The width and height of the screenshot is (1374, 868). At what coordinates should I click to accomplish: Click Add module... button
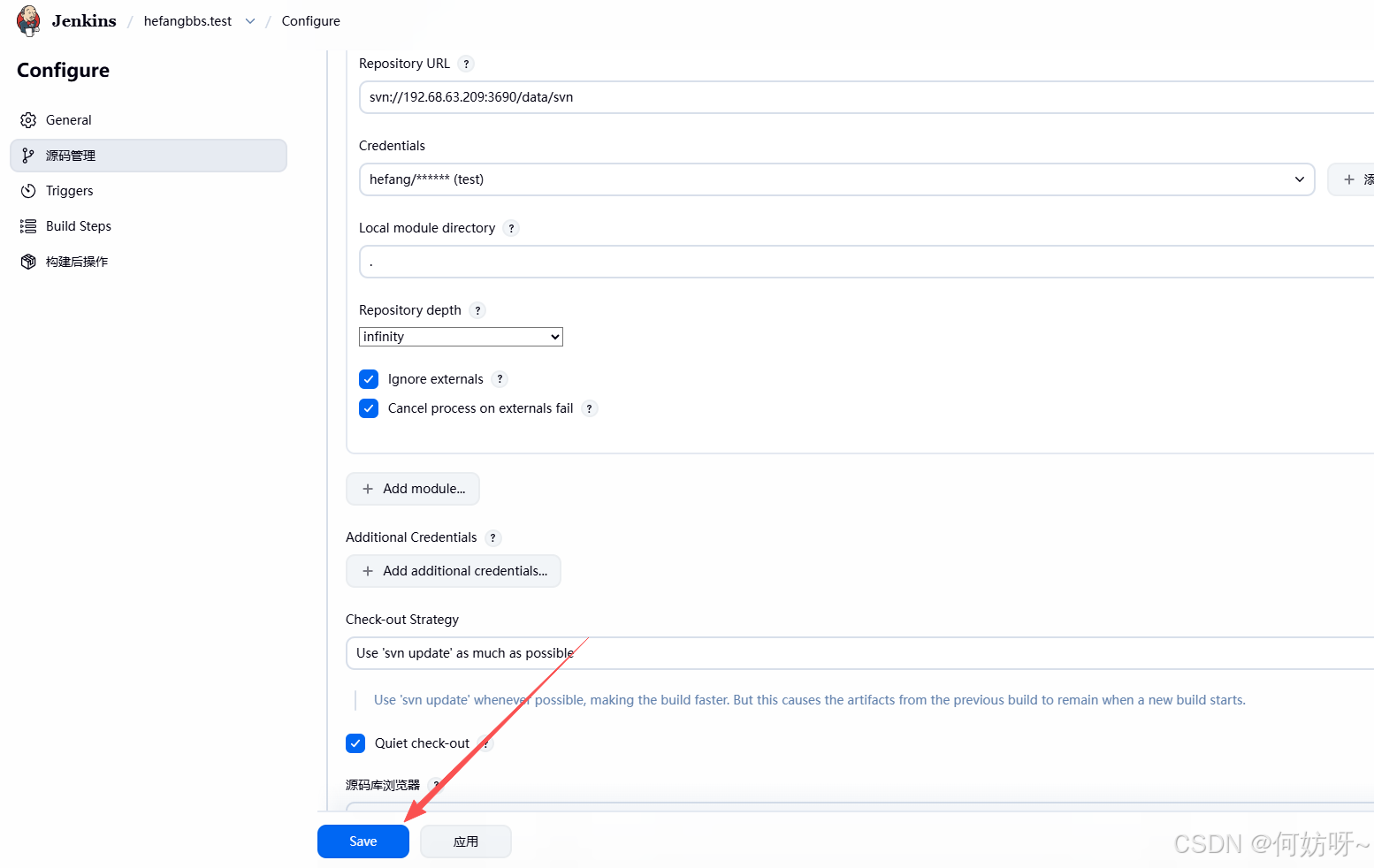pyautogui.click(x=413, y=489)
